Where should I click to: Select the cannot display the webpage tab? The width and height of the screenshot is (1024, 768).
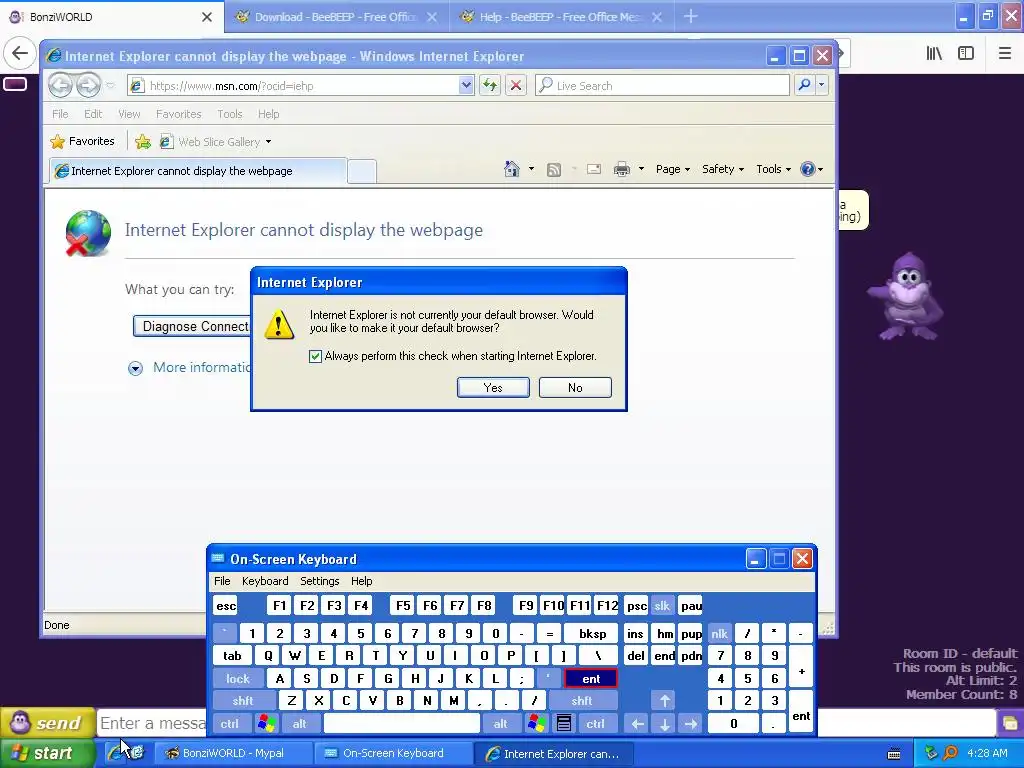(198, 171)
